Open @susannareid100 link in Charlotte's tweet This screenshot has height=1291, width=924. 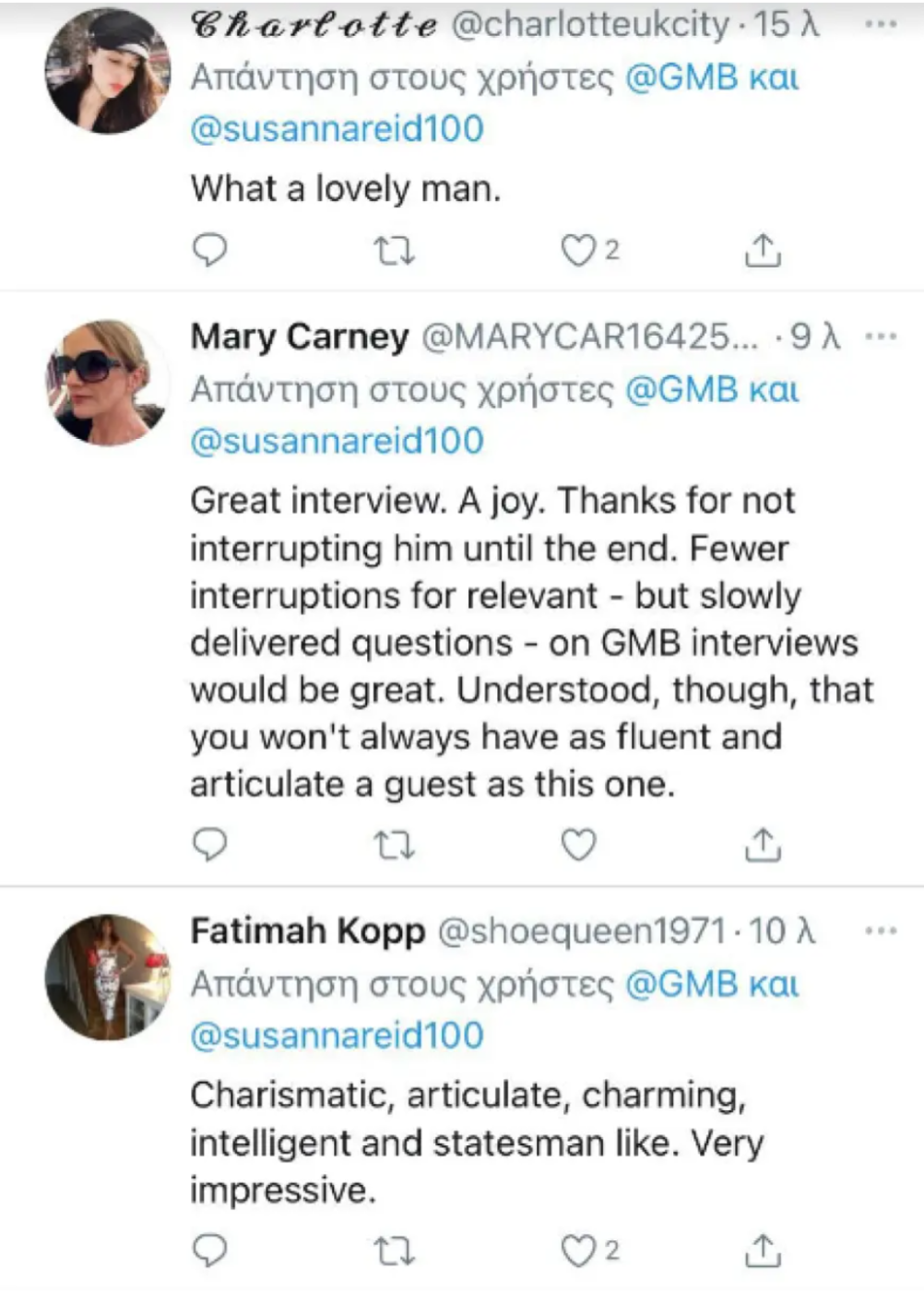[x=337, y=129]
